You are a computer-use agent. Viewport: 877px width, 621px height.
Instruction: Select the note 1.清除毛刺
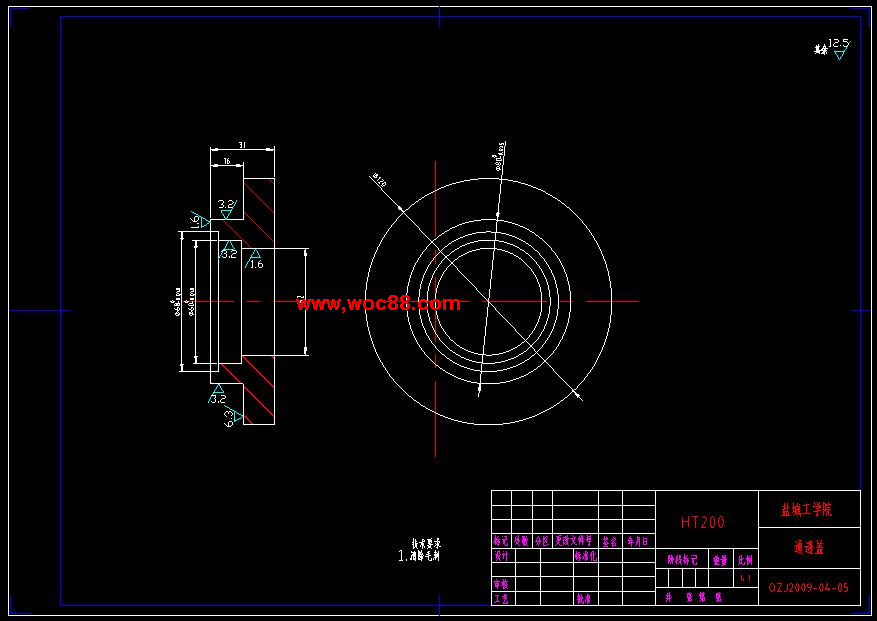coord(418,556)
